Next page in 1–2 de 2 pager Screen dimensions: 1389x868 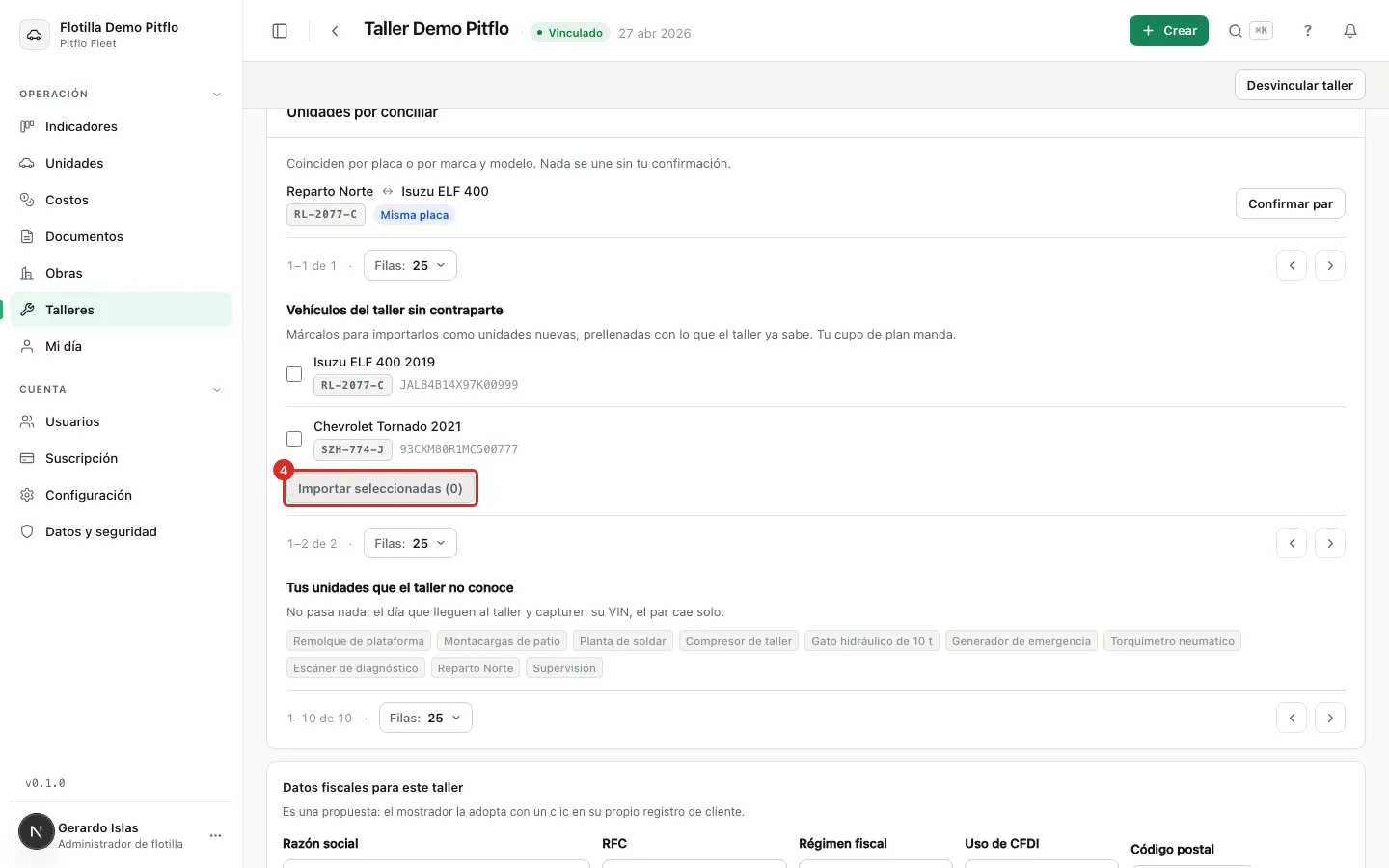pyautogui.click(x=1330, y=543)
